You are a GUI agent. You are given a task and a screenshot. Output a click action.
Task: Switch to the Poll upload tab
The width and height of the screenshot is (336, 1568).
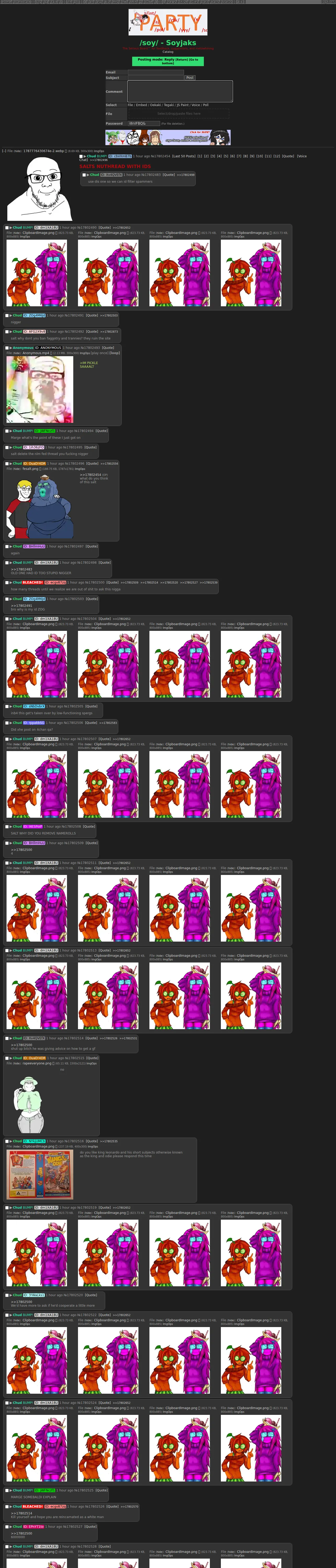[x=205, y=105]
